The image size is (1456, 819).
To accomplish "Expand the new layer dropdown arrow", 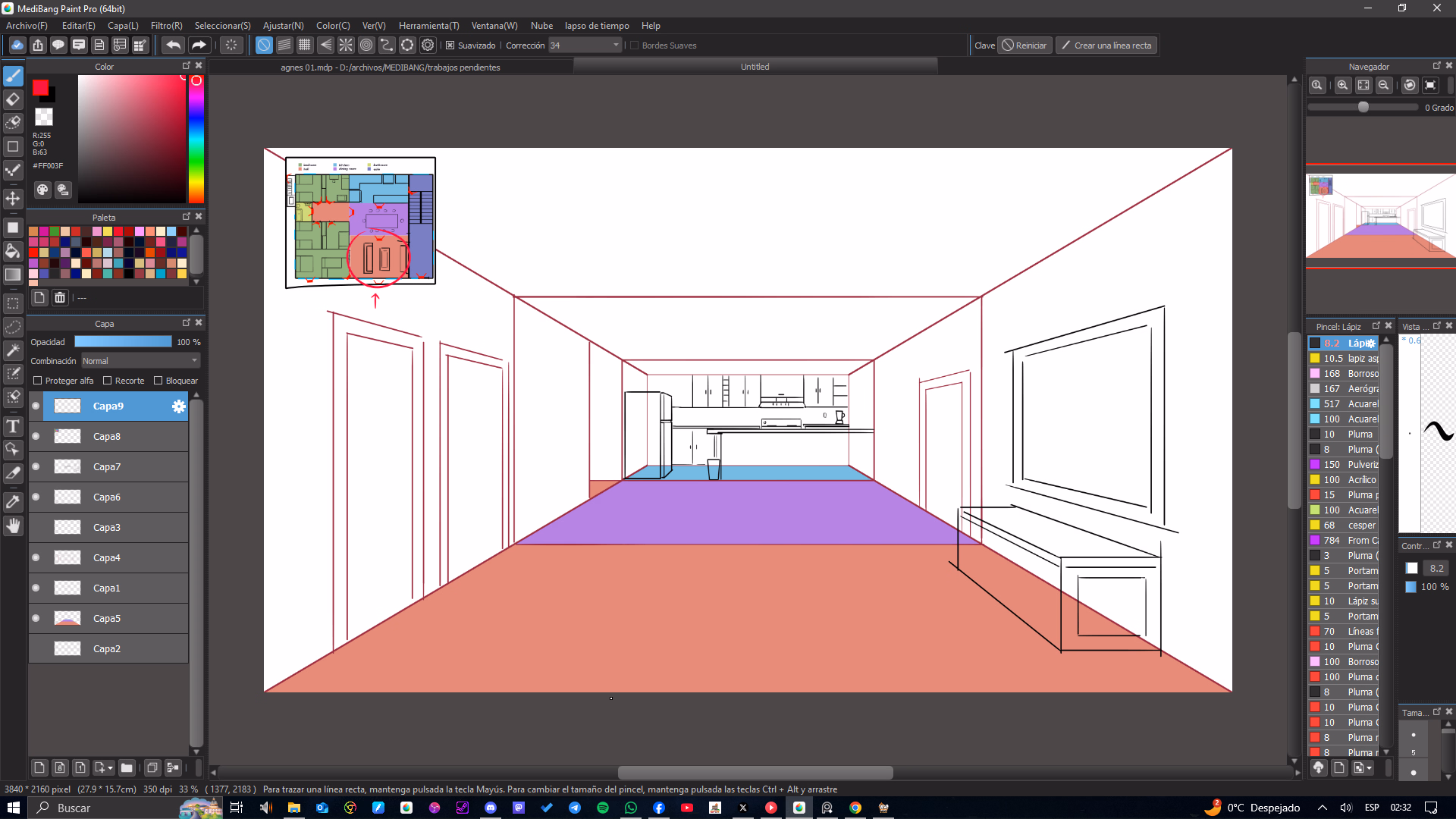I will point(111,768).
